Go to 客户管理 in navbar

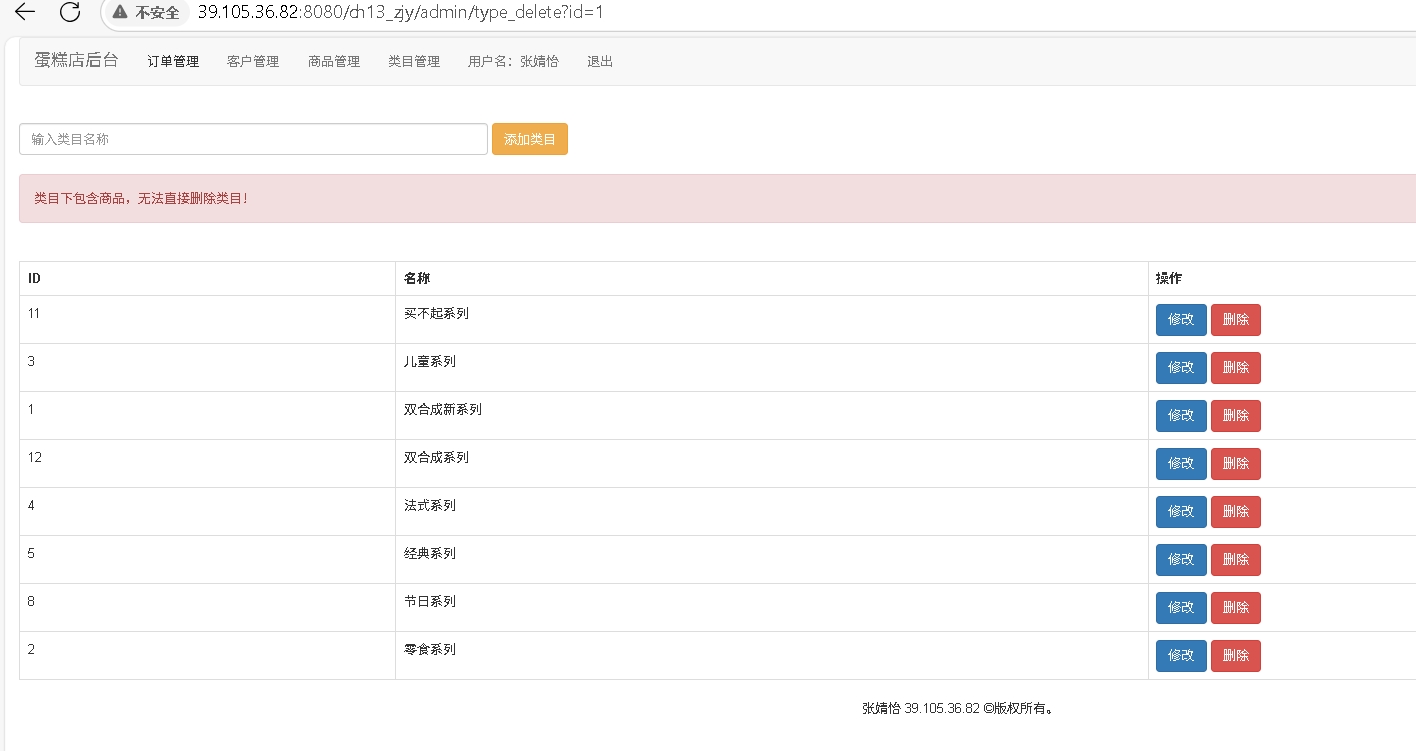[x=253, y=61]
